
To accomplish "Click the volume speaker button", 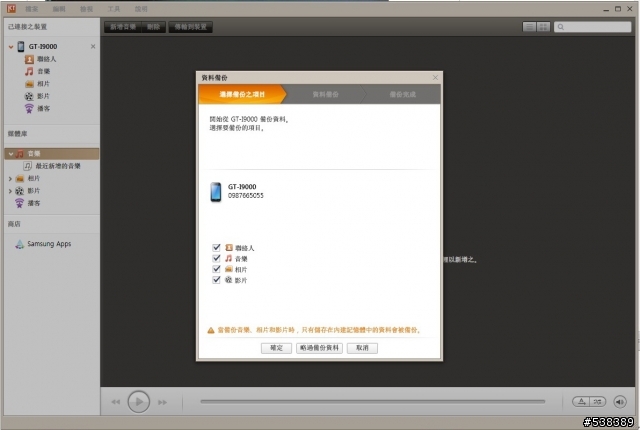I will [x=620, y=402].
